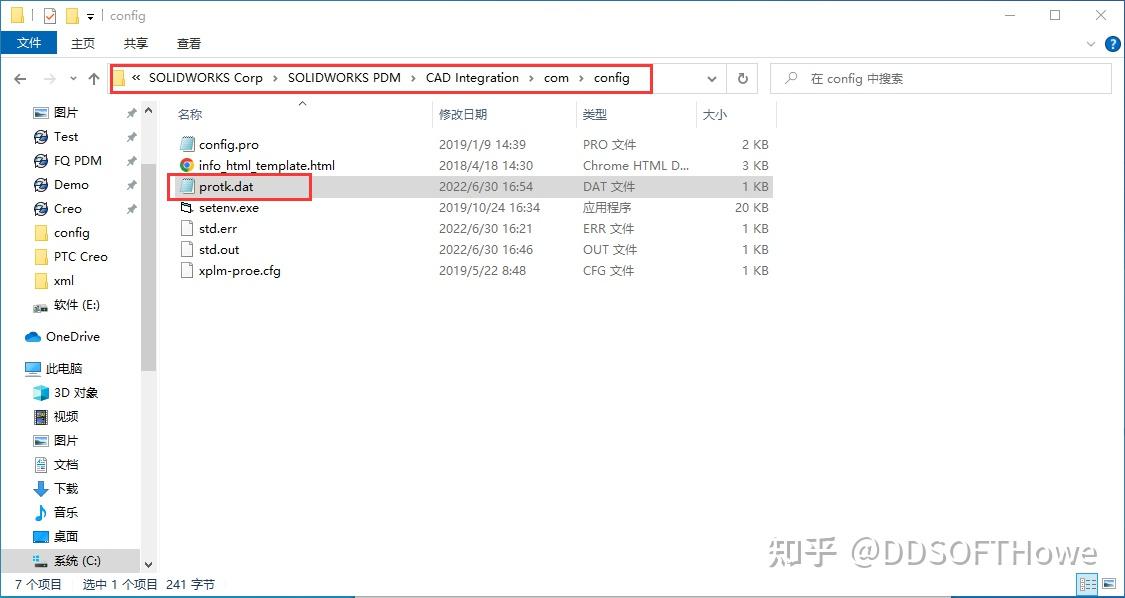
Task: Switch to the 查看 ribbon tab
Action: point(188,43)
